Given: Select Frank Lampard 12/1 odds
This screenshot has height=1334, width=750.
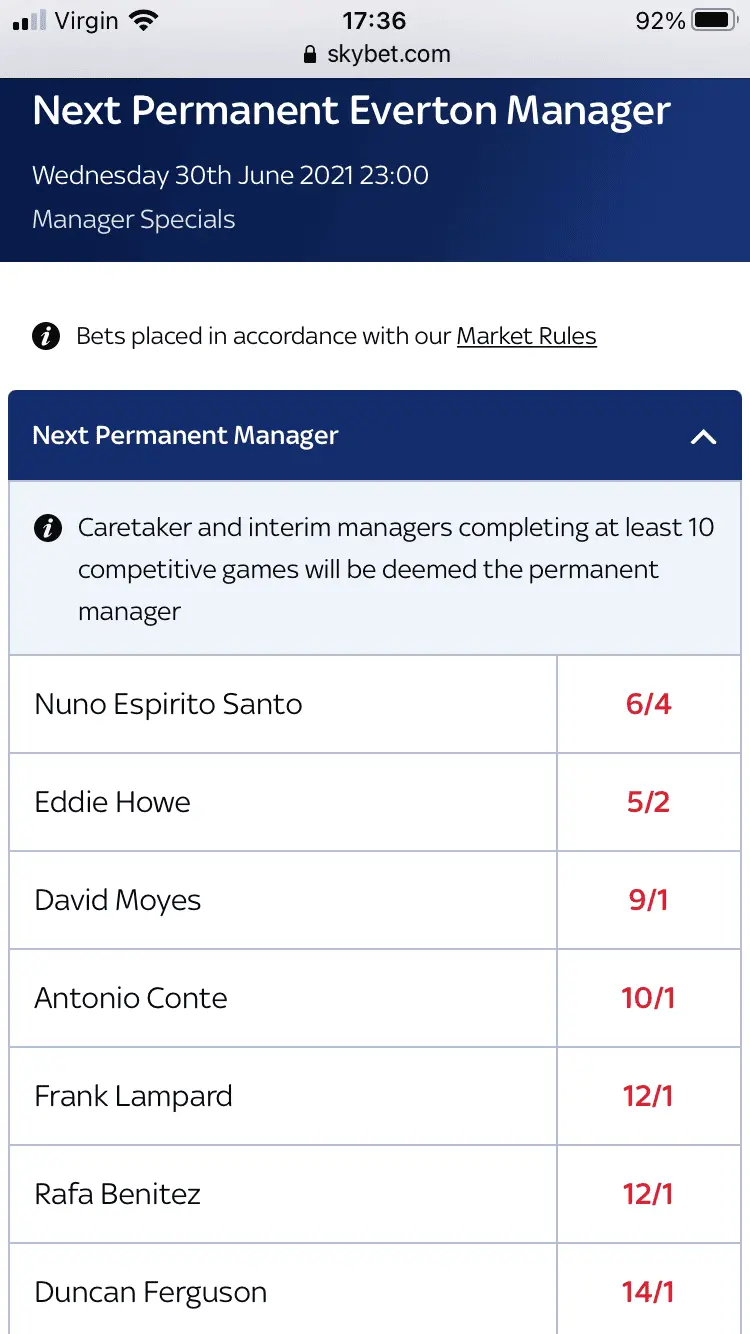Looking at the screenshot, I should 648,1096.
